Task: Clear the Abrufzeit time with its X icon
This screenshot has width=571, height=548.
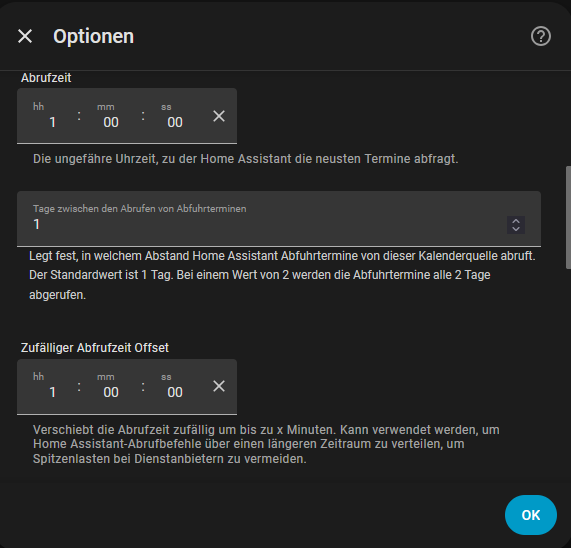Action: (219, 116)
